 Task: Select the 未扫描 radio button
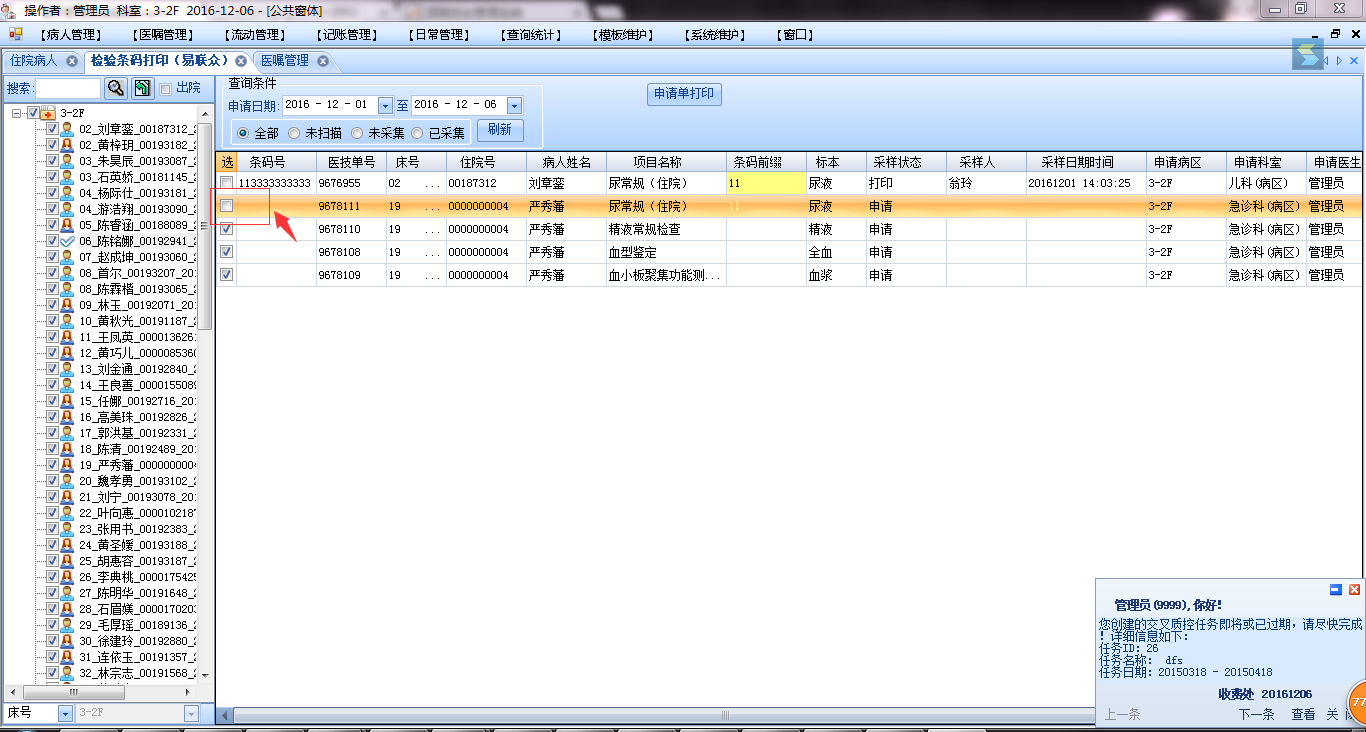pyautogui.click(x=294, y=133)
